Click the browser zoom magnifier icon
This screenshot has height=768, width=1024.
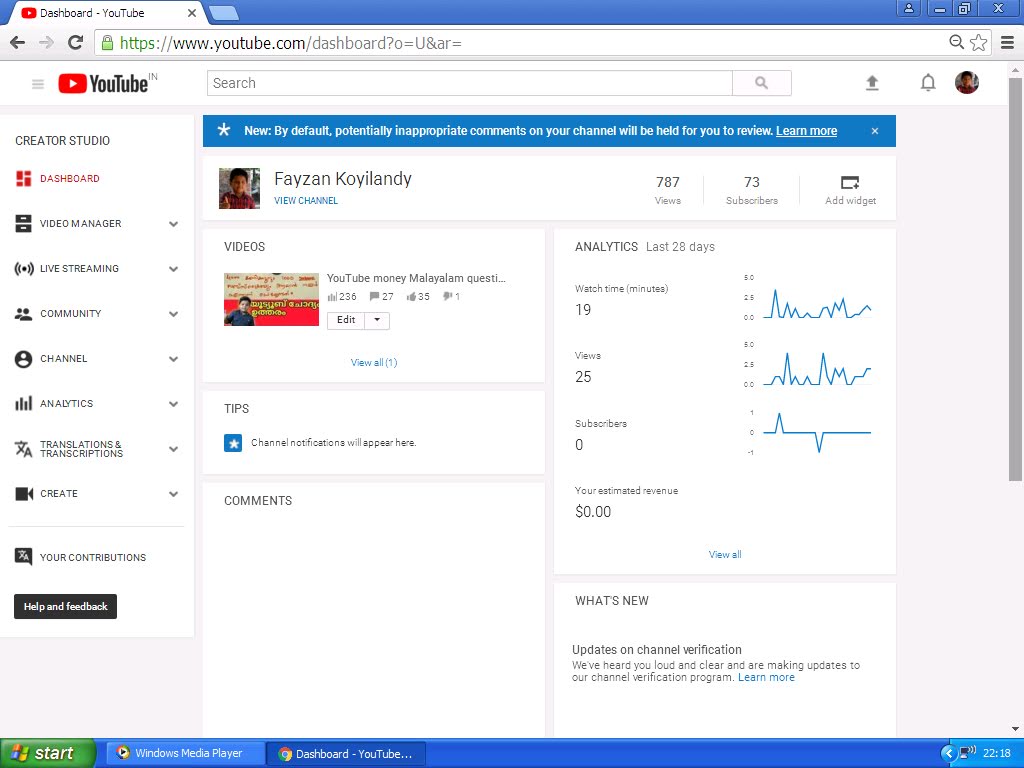[956, 42]
